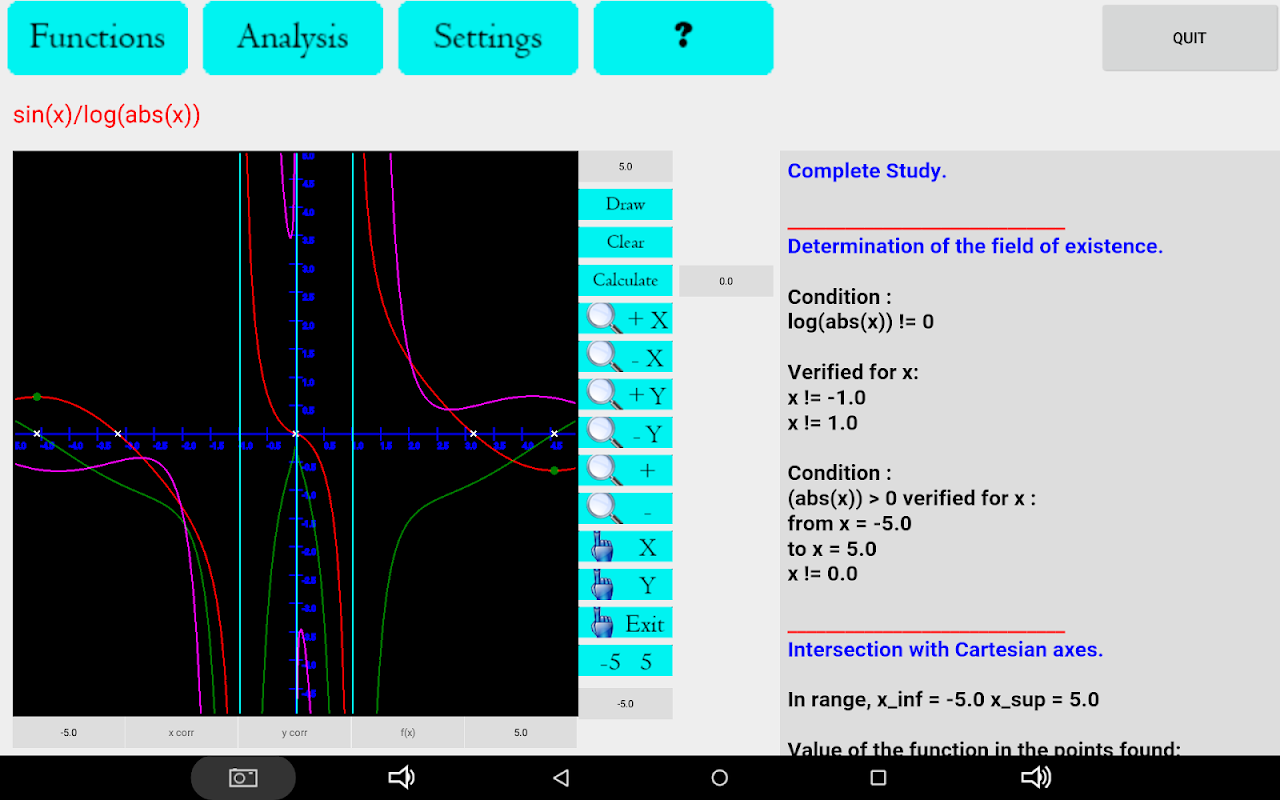Clear the graph

pyautogui.click(x=625, y=242)
